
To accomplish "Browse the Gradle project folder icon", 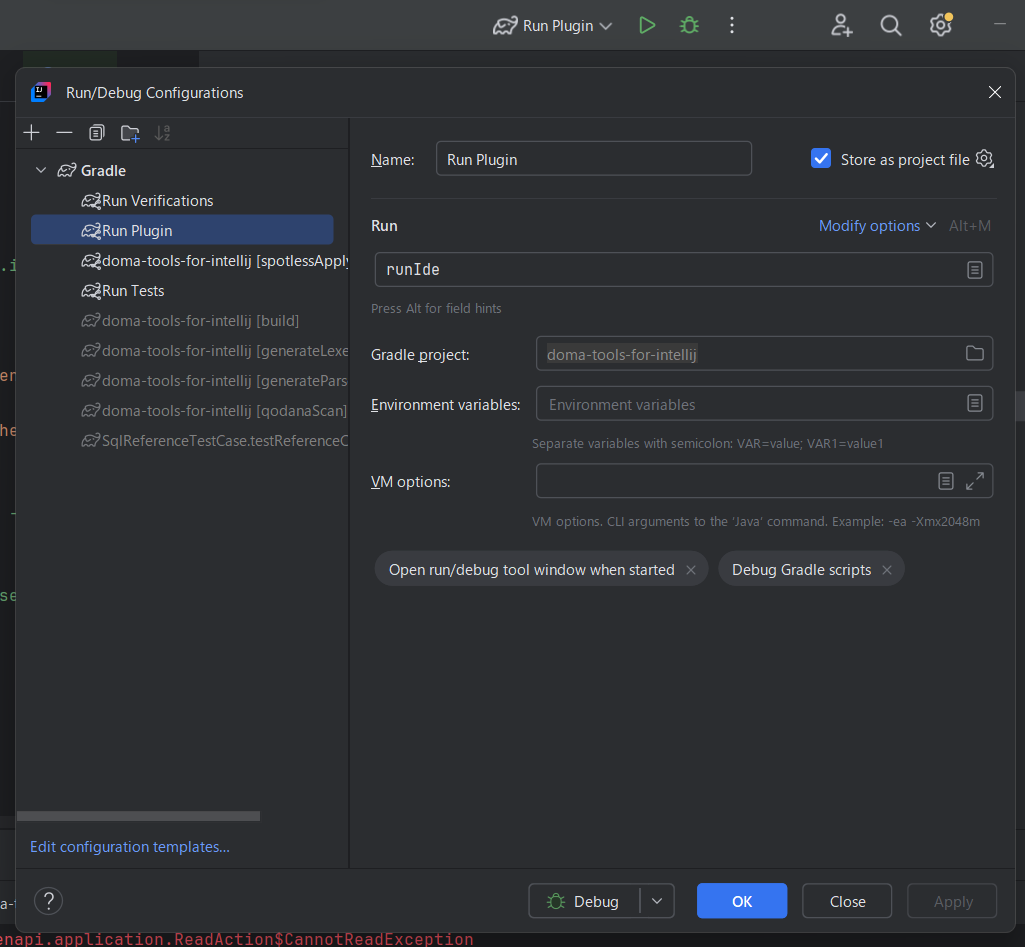I will pyautogui.click(x=975, y=354).
